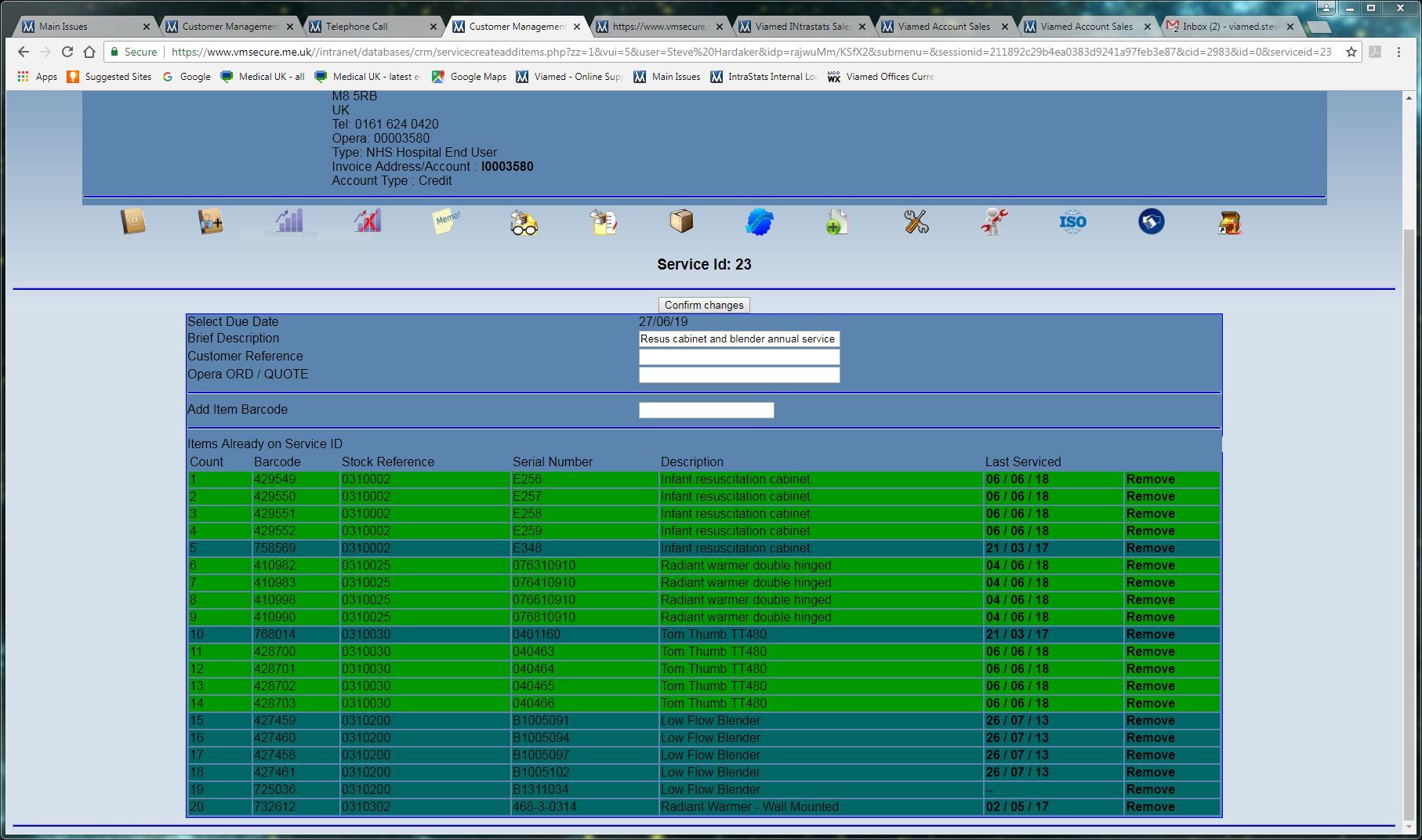
Task: Open the Inbox (2) Gmail tab
Action: click(1228, 27)
